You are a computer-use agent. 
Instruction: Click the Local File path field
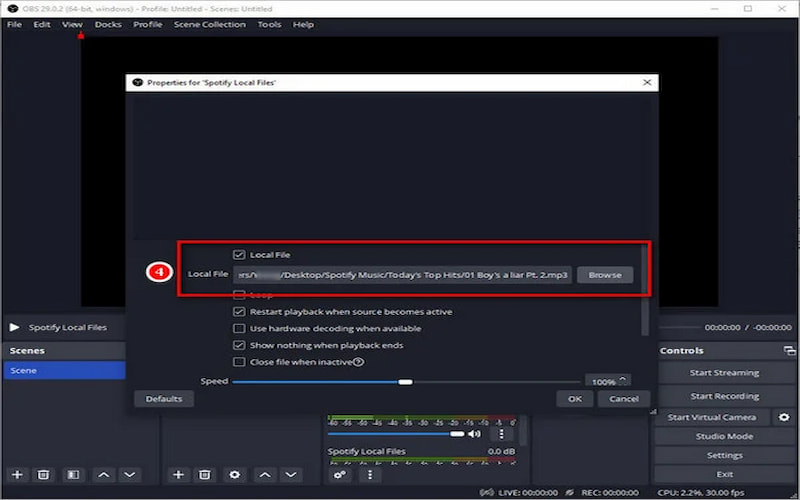click(403, 275)
